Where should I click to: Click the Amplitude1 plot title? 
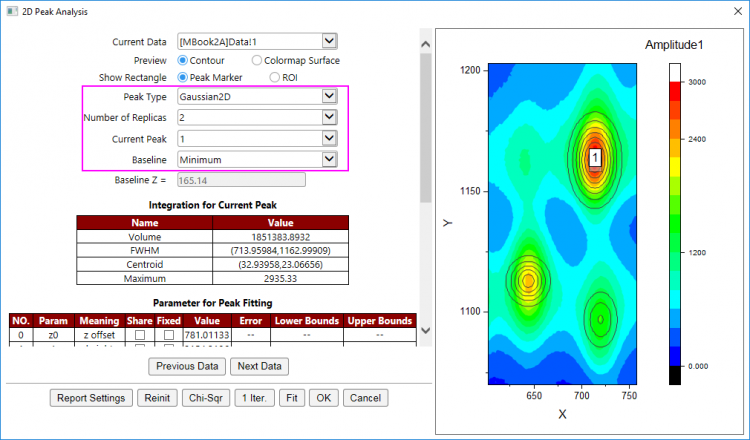coord(674,45)
